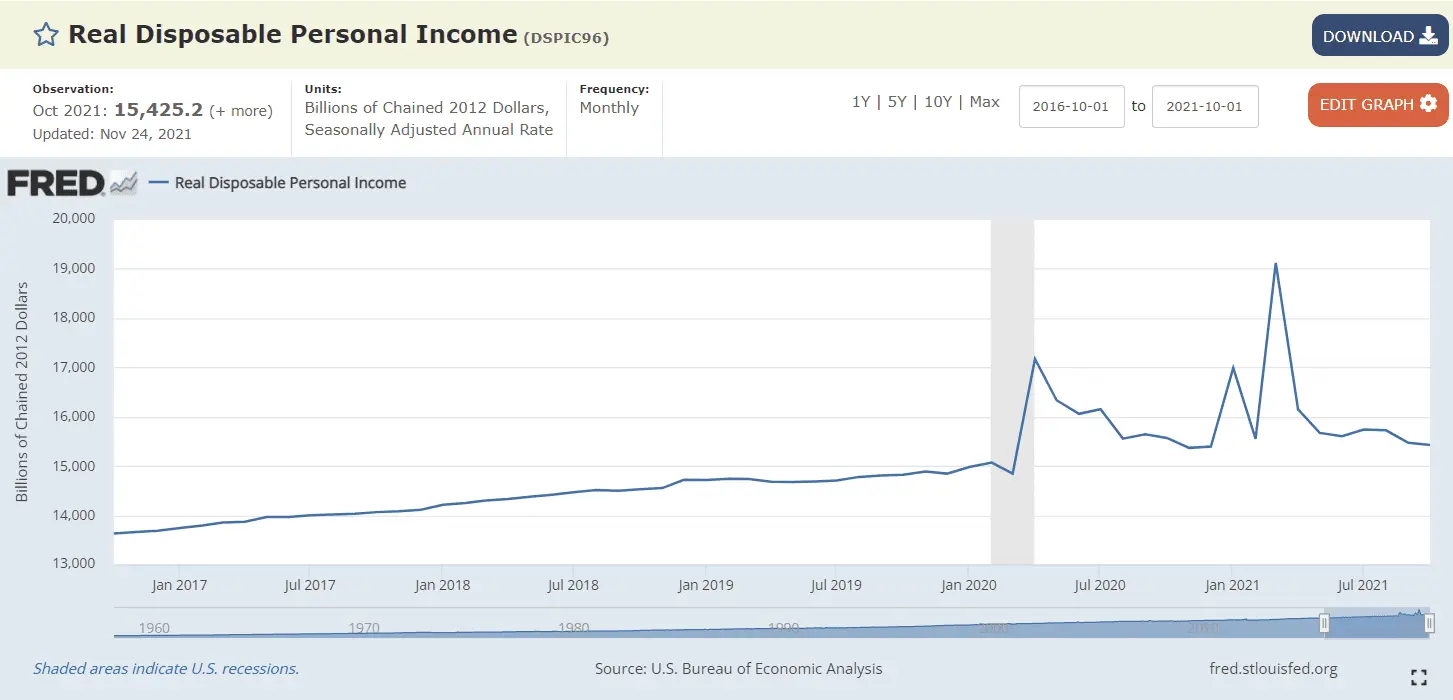Click the favorite star icon beside title
1453x700 pixels.
click(x=46, y=36)
